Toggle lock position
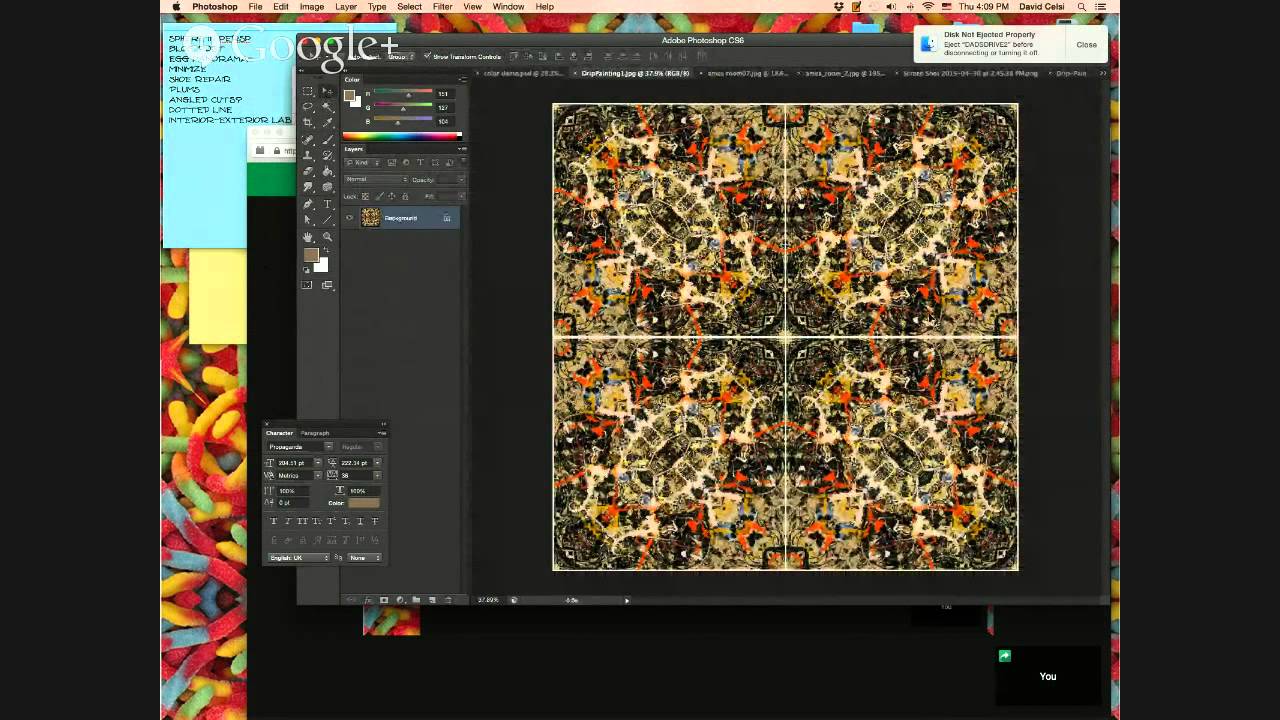The width and height of the screenshot is (1280, 720). [392, 196]
